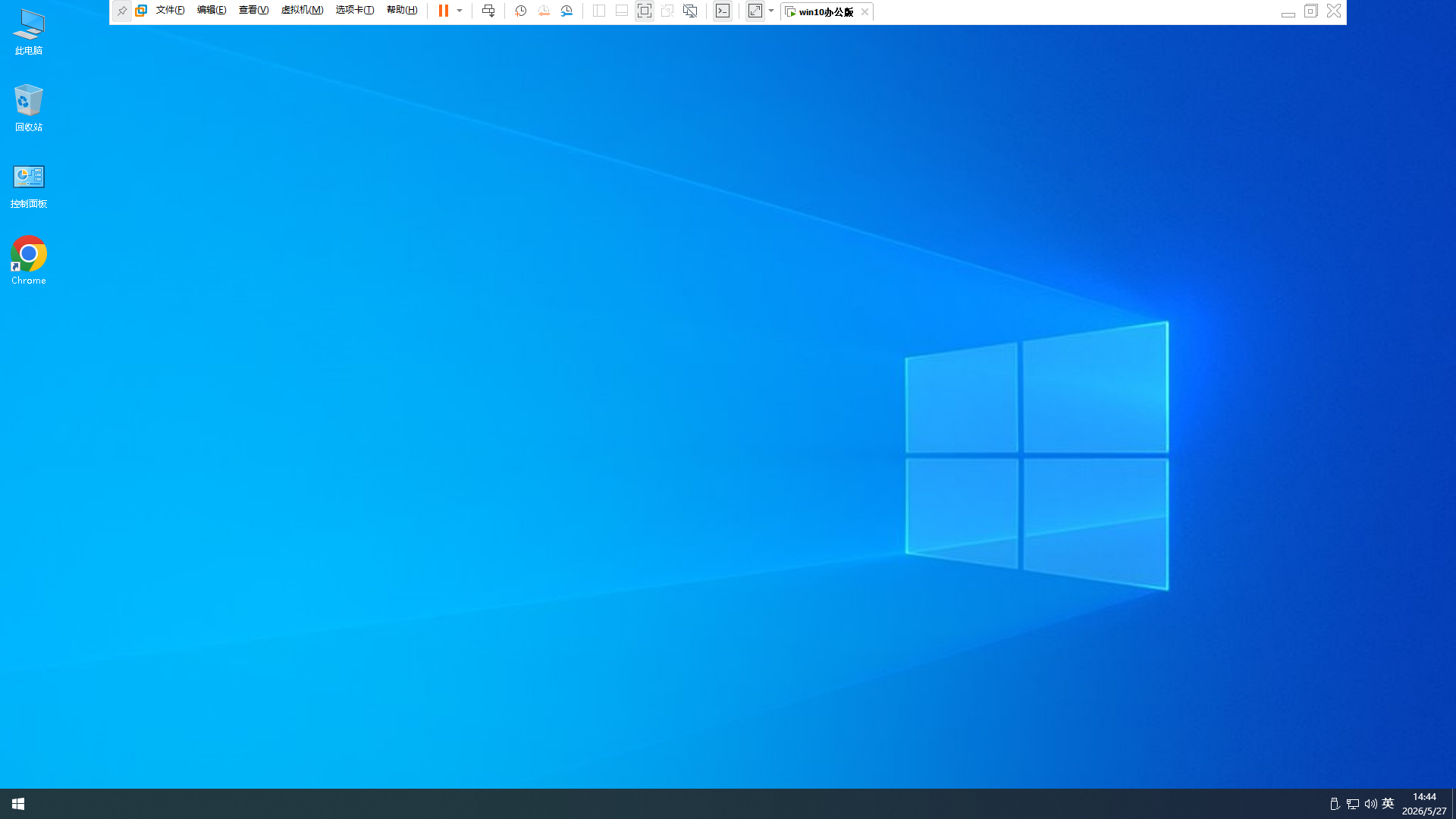
Task: Select the 回收站 recycle bin icon
Action: coord(29,108)
